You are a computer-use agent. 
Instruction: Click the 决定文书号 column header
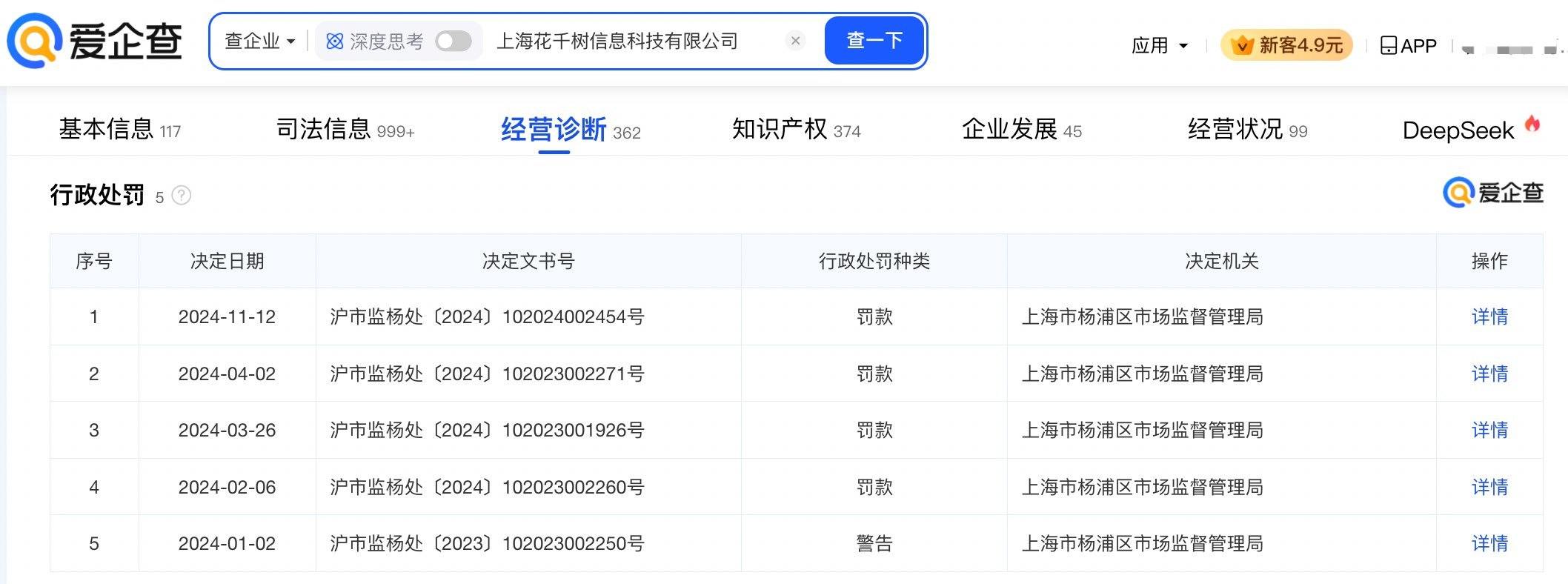(x=528, y=261)
